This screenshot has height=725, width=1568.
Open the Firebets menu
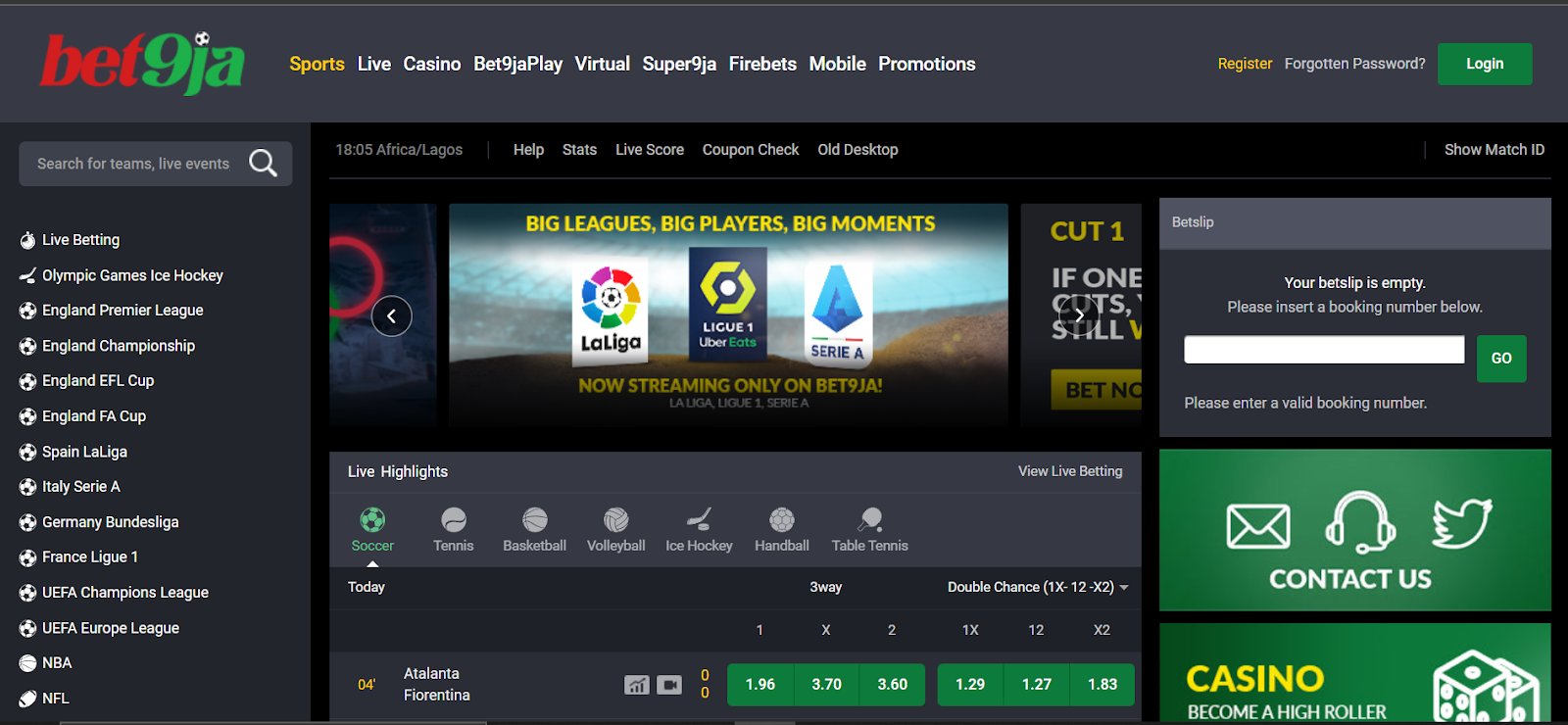click(762, 64)
